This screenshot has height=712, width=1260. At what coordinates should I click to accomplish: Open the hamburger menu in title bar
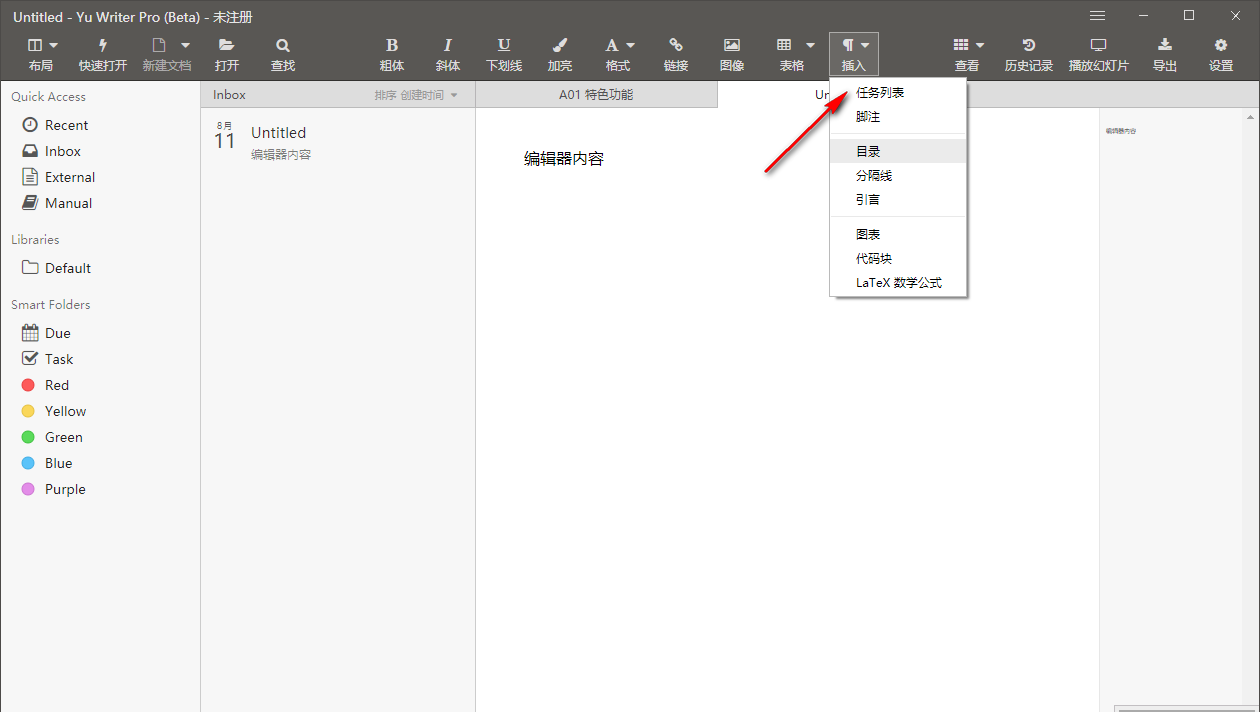pyautogui.click(x=1097, y=16)
